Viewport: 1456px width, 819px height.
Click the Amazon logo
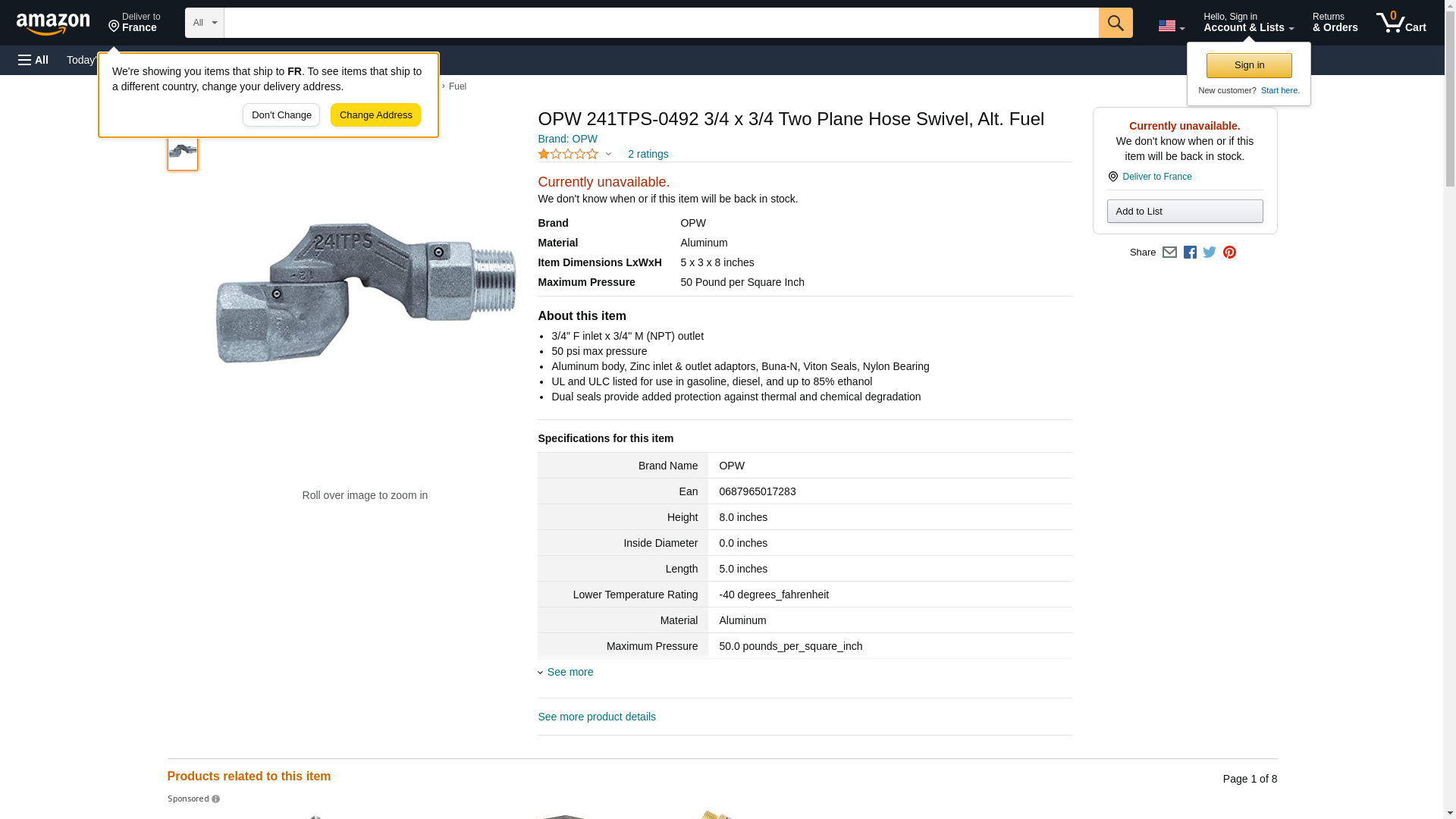pyautogui.click(x=53, y=24)
